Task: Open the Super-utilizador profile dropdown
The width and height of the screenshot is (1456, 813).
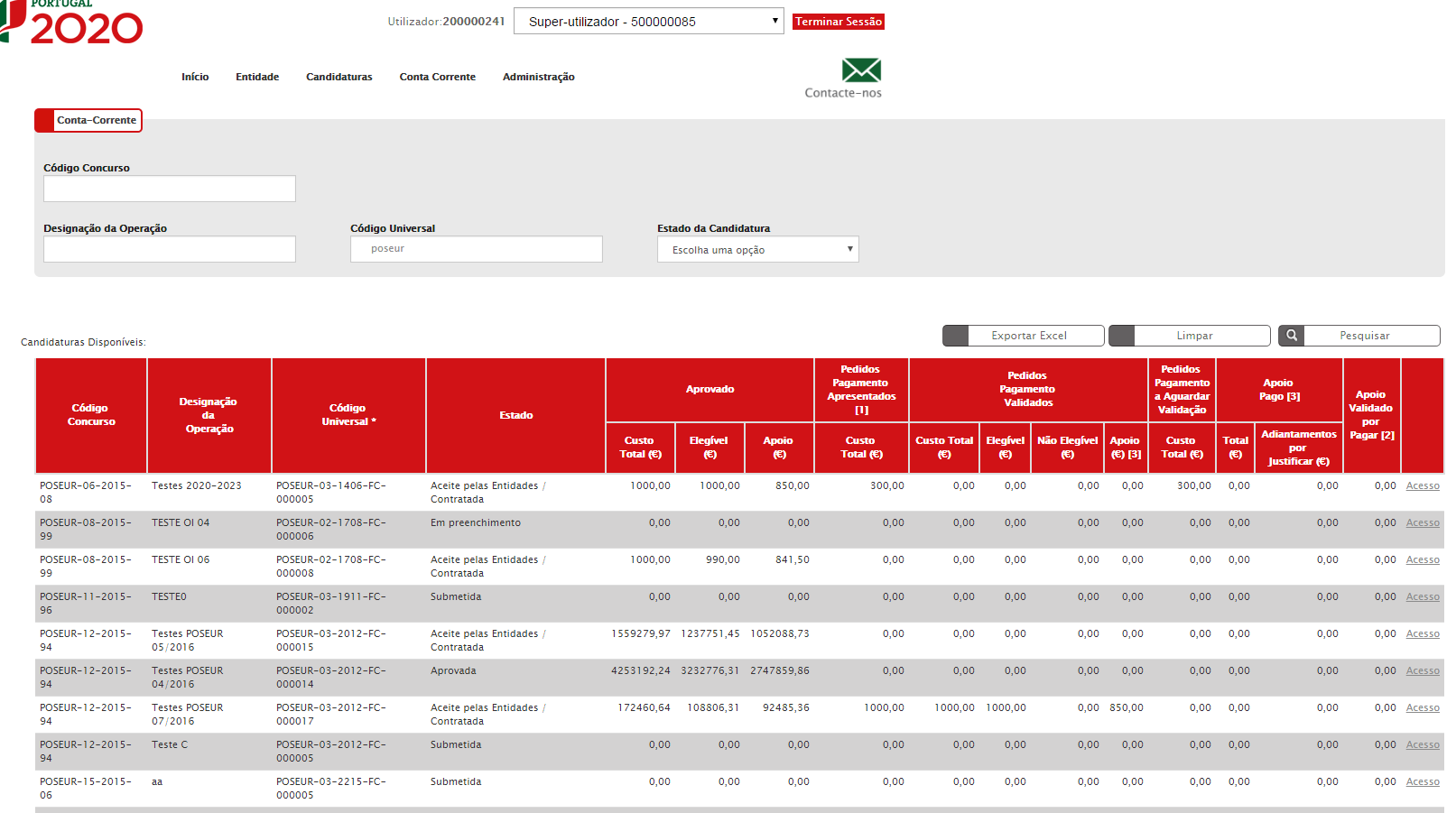Action: point(648,21)
